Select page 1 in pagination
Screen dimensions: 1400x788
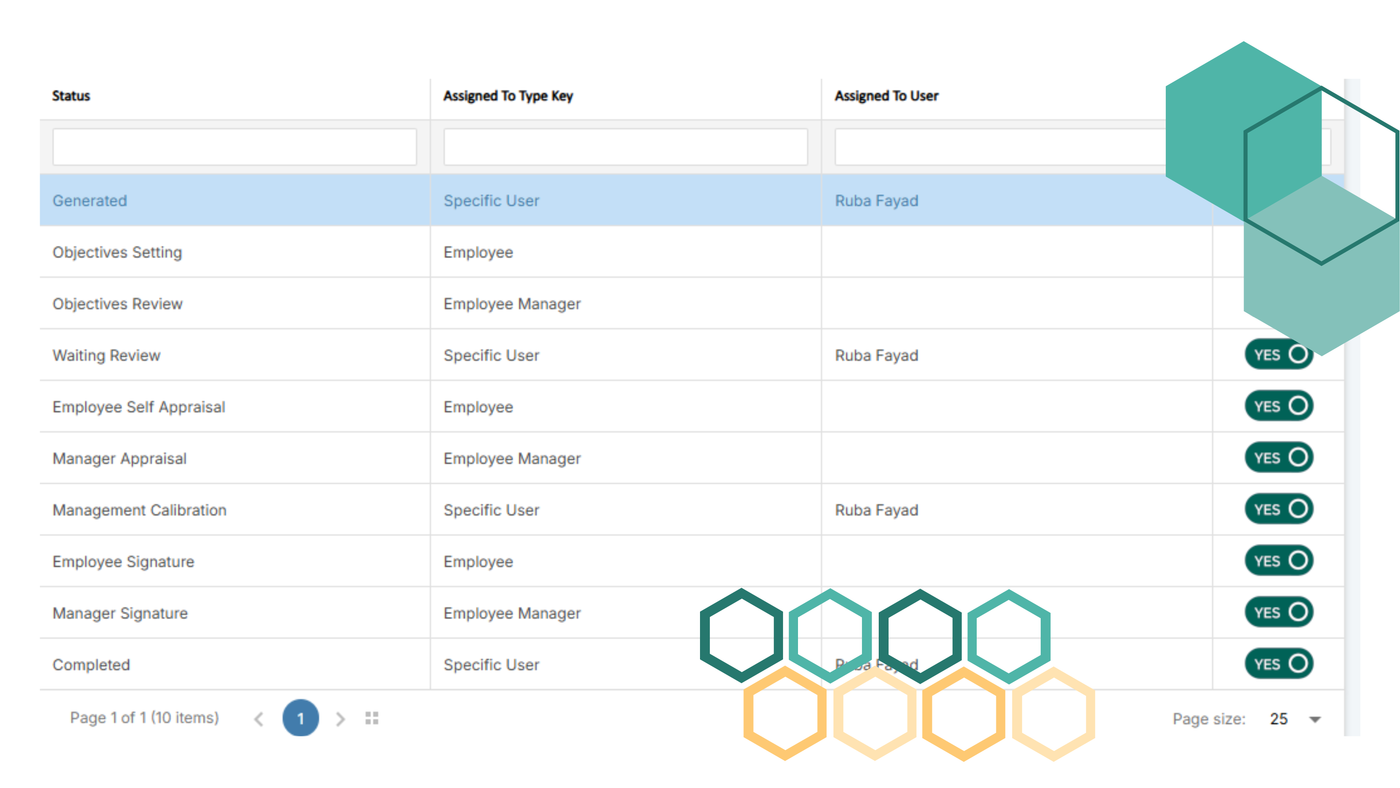click(x=300, y=718)
